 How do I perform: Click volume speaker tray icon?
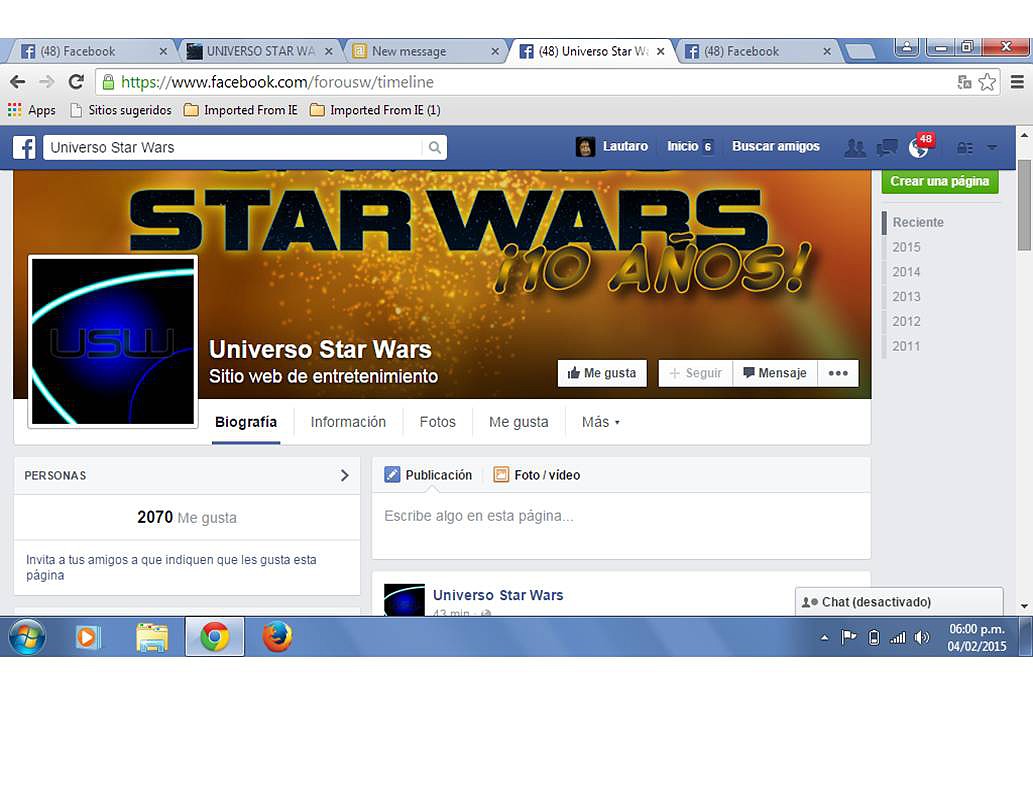(x=922, y=638)
